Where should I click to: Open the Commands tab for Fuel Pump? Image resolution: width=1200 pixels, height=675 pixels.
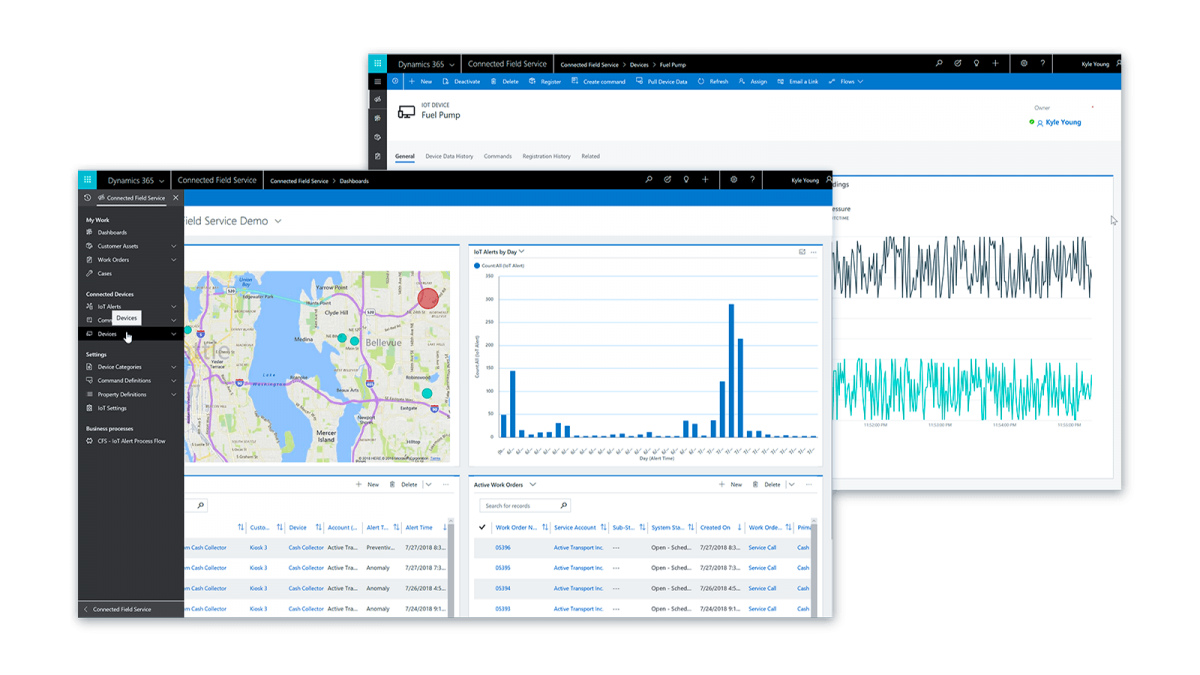pos(497,156)
